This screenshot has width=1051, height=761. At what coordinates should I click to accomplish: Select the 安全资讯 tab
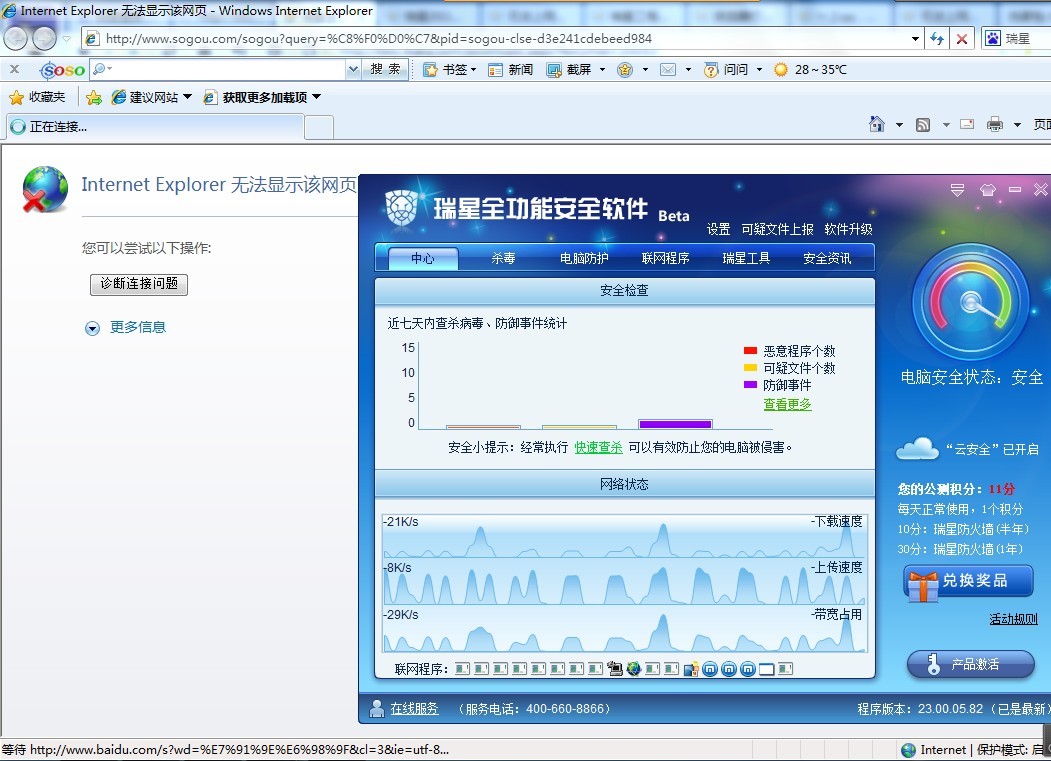[827, 258]
